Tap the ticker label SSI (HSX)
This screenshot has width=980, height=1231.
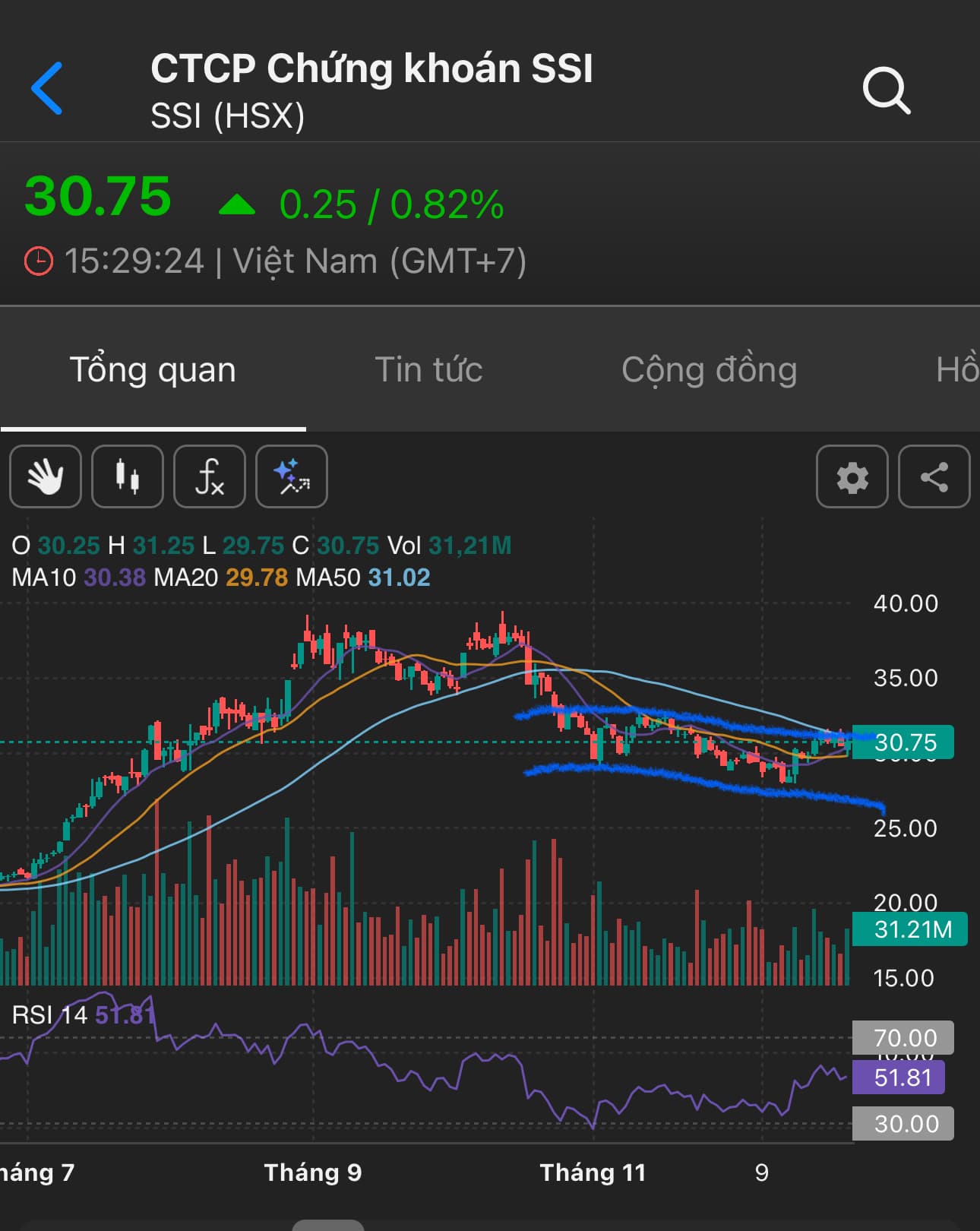pos(228,116)
